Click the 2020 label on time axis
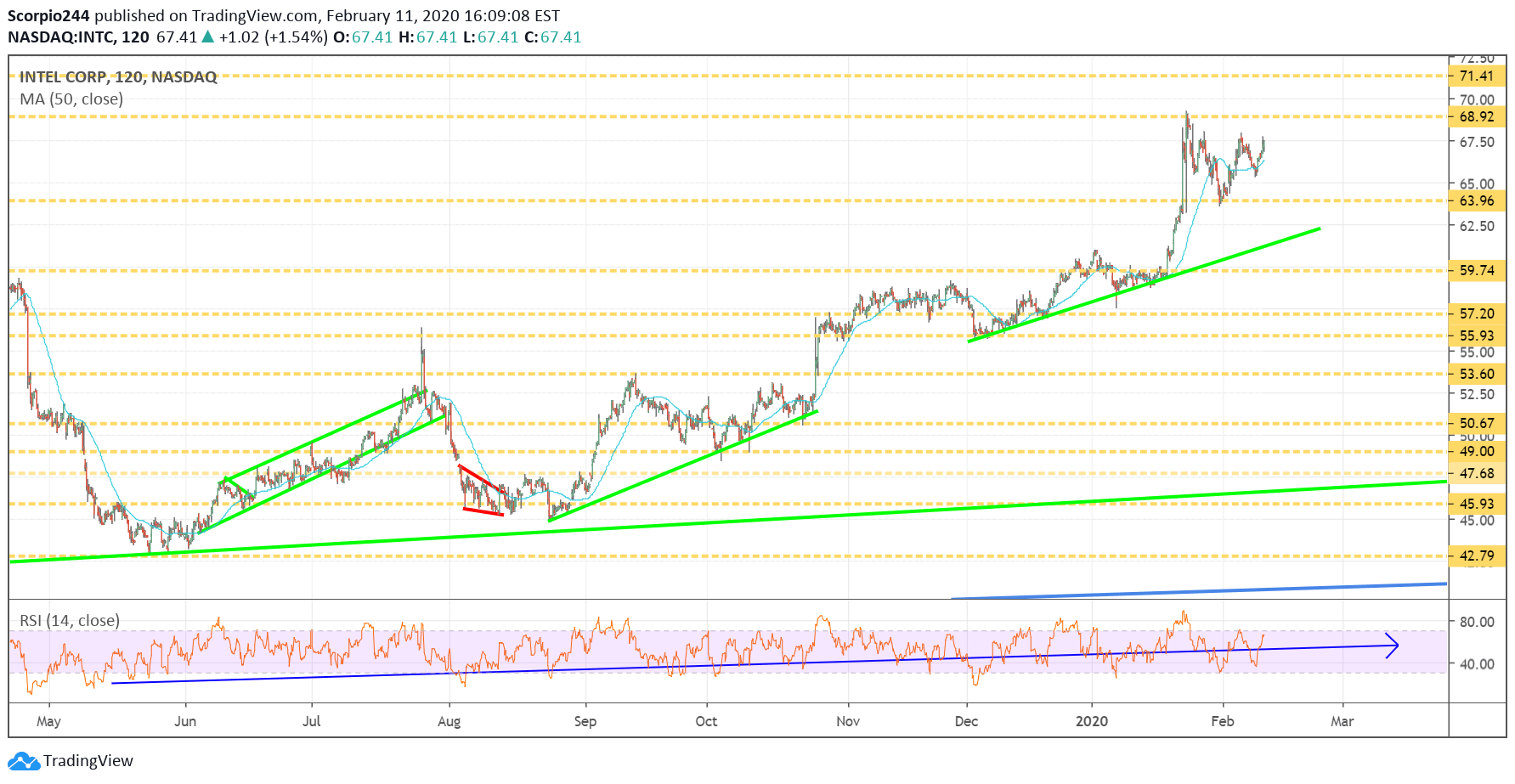The image size is (1515, 784). (x=1092, y=721)
